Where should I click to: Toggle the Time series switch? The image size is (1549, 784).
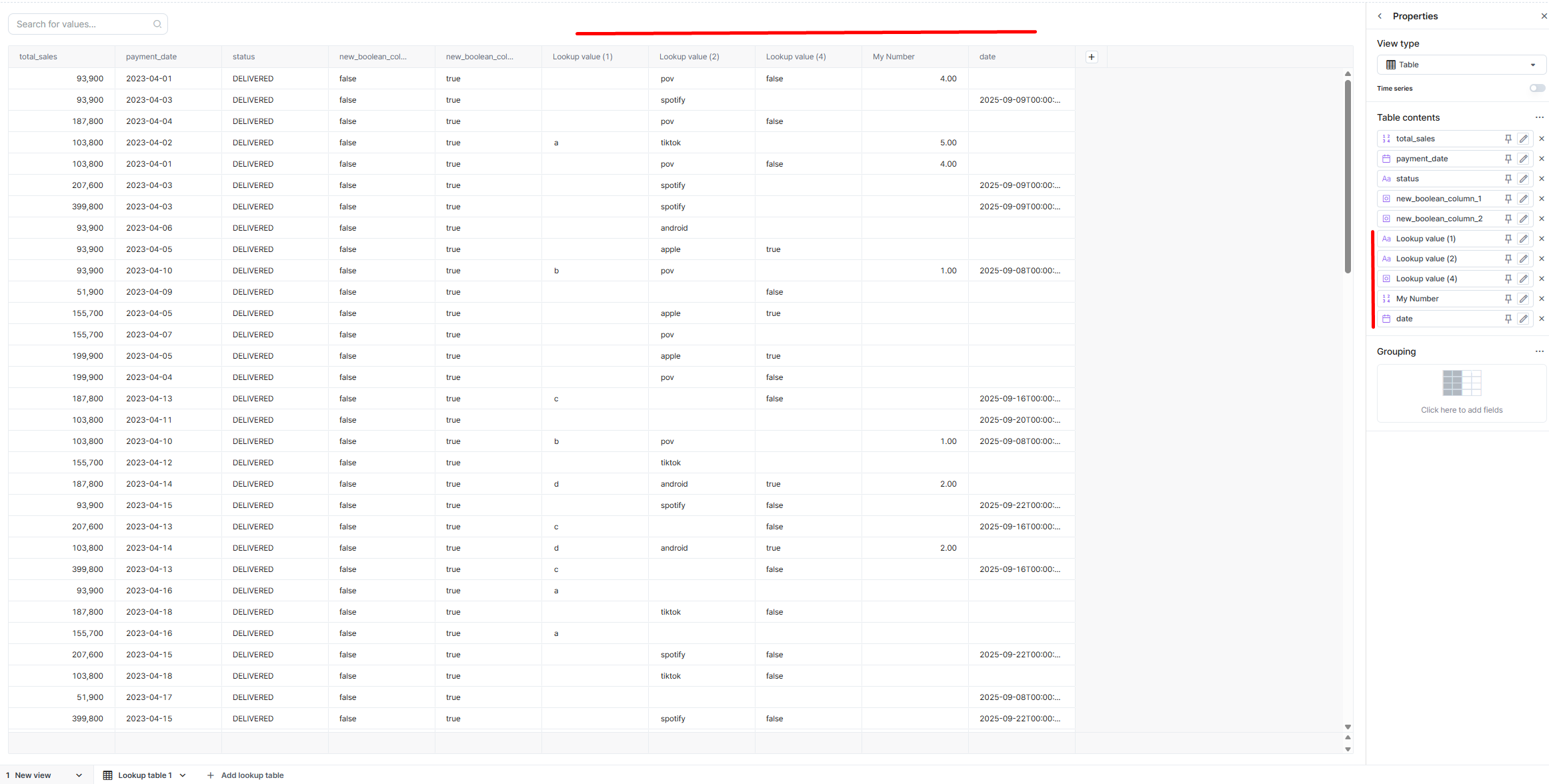(1537, 88)
